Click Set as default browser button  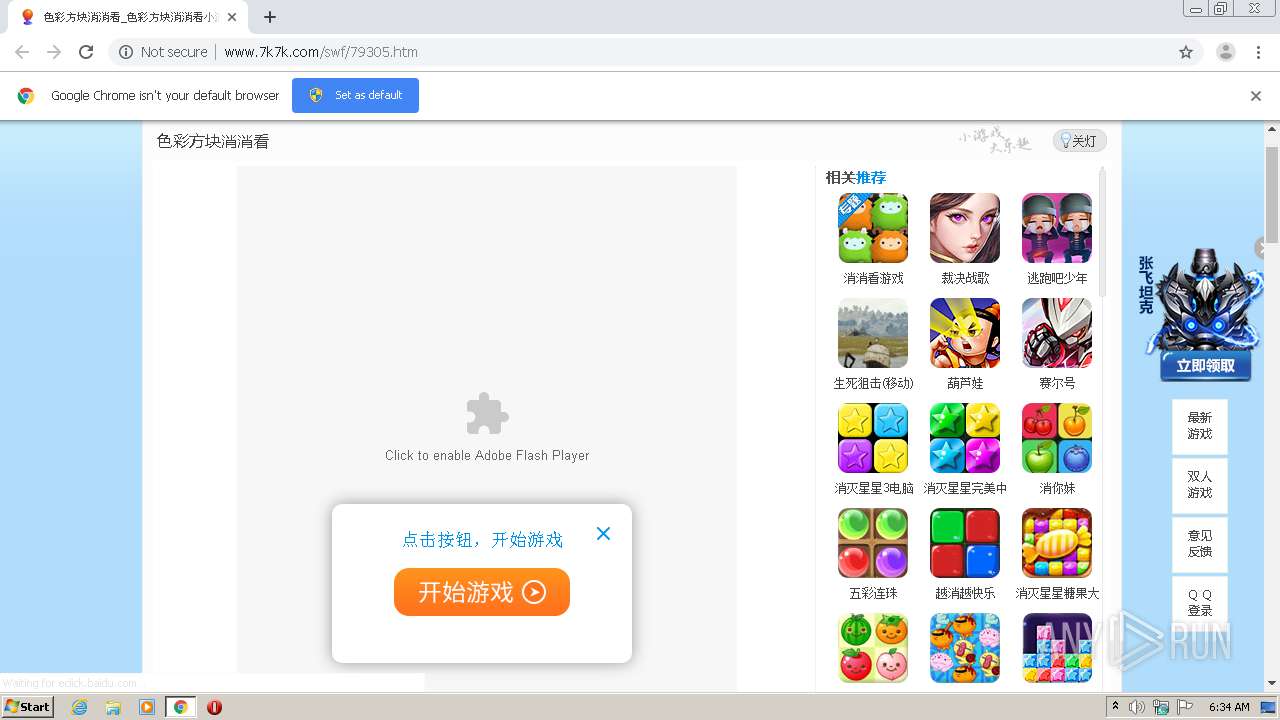coord(355,95)
